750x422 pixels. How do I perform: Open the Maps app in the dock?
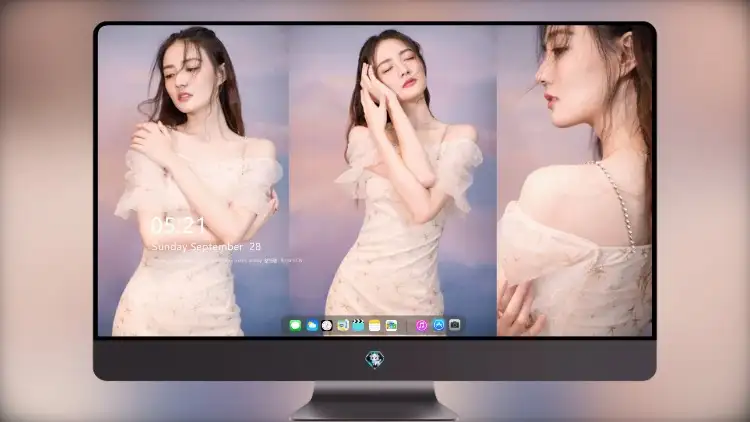point(342,325)
